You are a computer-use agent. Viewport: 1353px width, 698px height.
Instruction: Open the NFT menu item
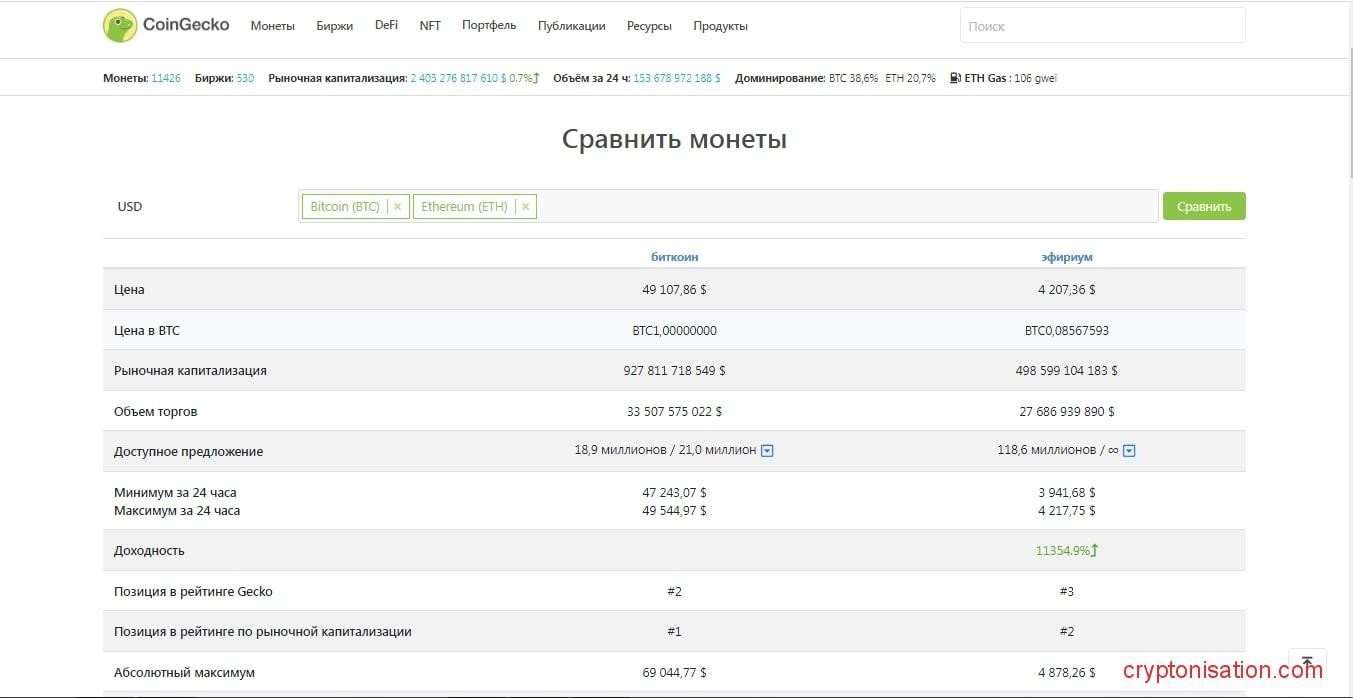(430, 25)
